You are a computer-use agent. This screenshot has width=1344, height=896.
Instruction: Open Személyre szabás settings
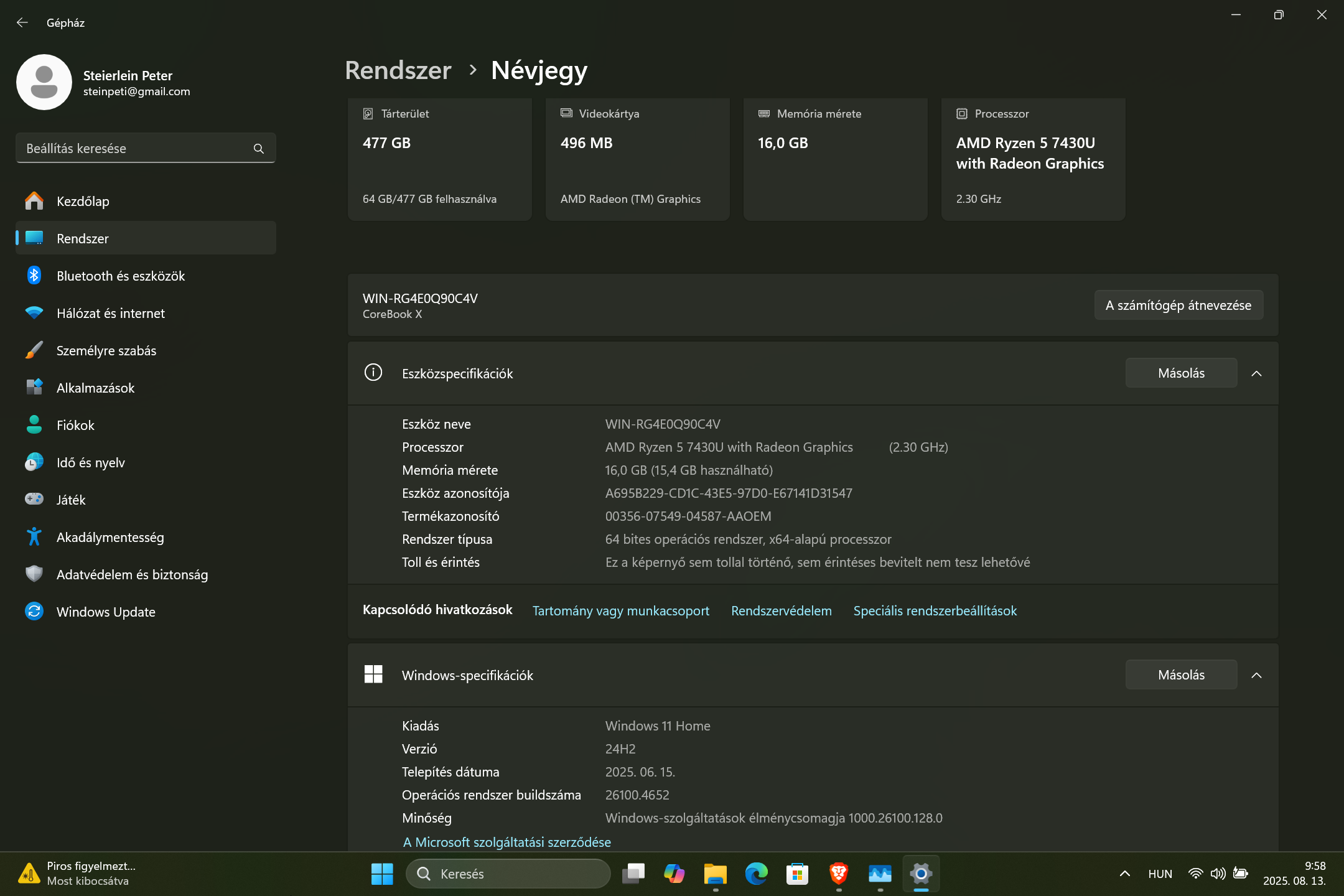point(146,350)
